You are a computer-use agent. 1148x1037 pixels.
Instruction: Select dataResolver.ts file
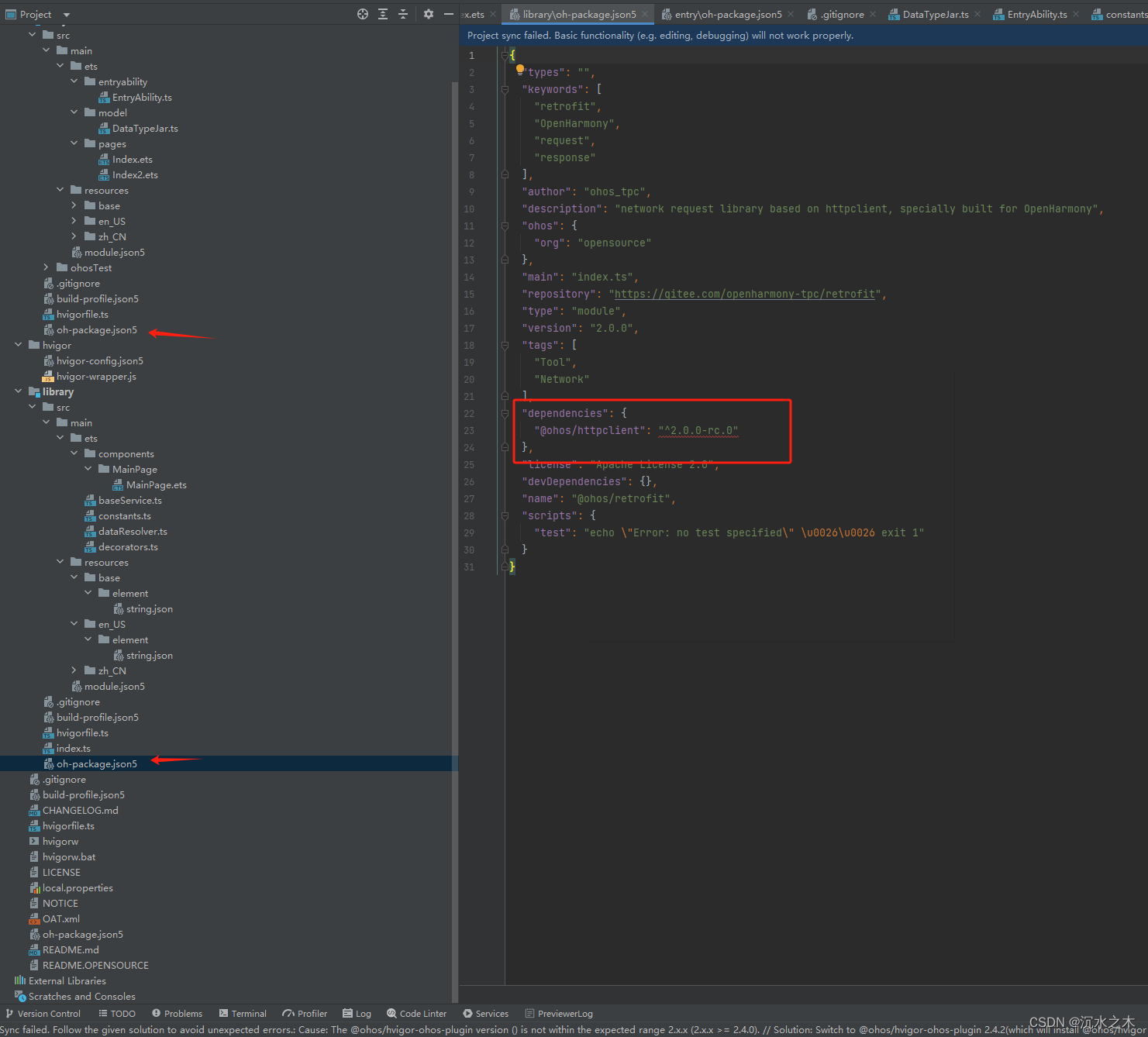(x=133, y=531)
